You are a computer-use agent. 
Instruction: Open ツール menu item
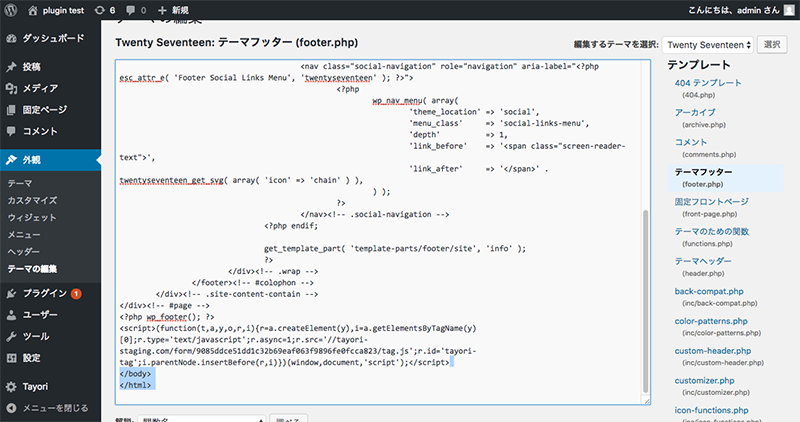pos(51,336)
